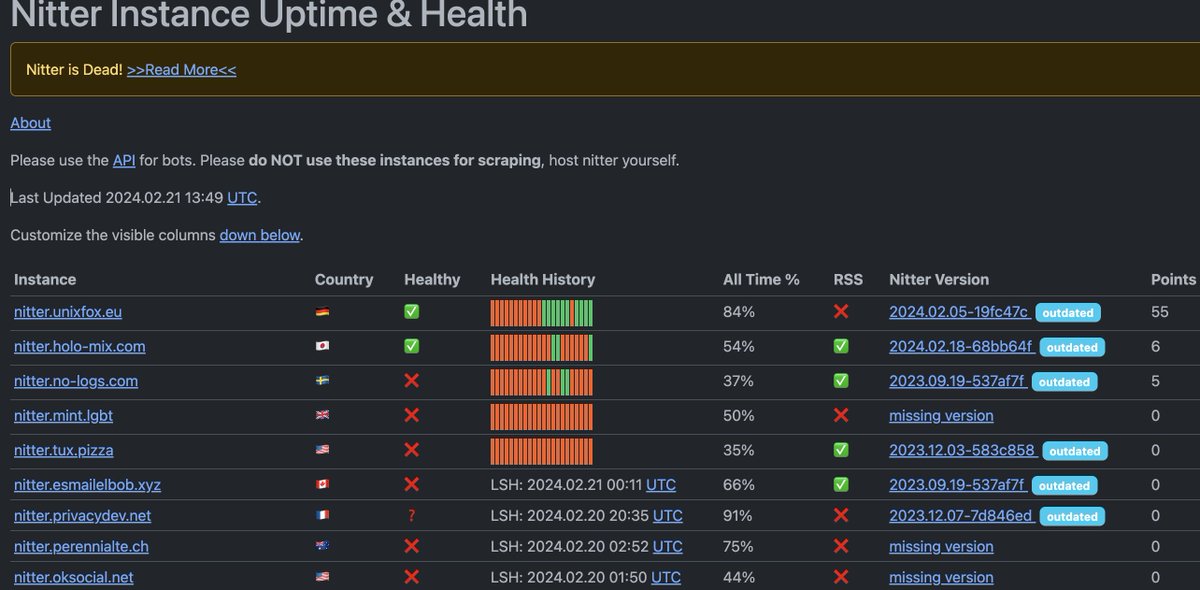
Task: Click healthy checkmark for nitter.unixfox.eu
Action: (x=411, y=312)
